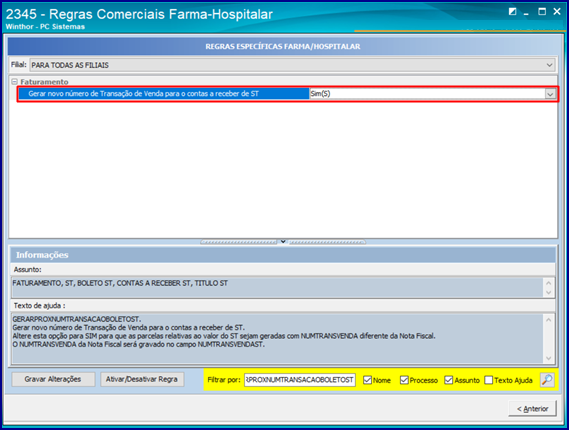Click into the Filtrar por input field

[300, 380]
